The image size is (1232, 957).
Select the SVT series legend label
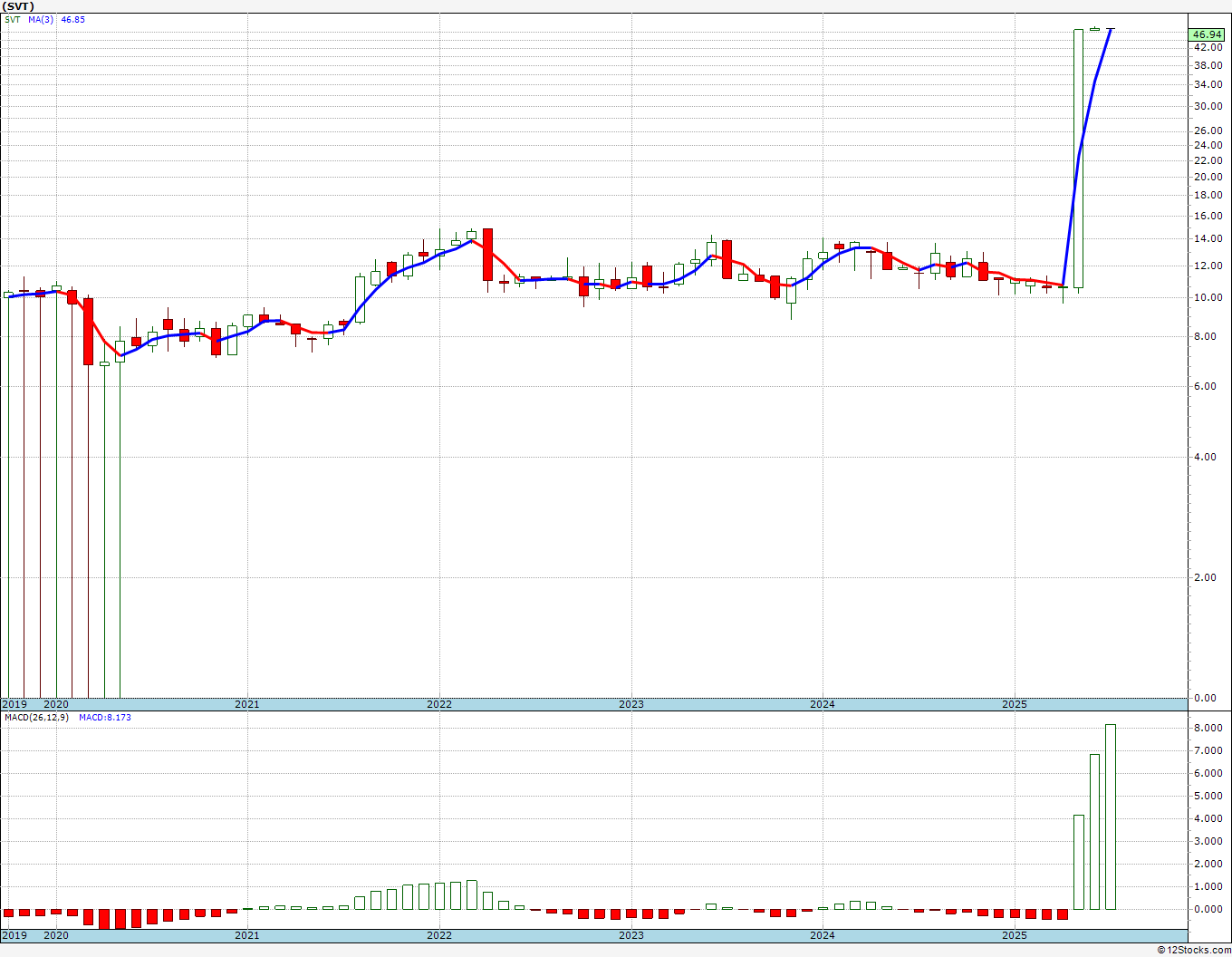[x=12, y=19]
